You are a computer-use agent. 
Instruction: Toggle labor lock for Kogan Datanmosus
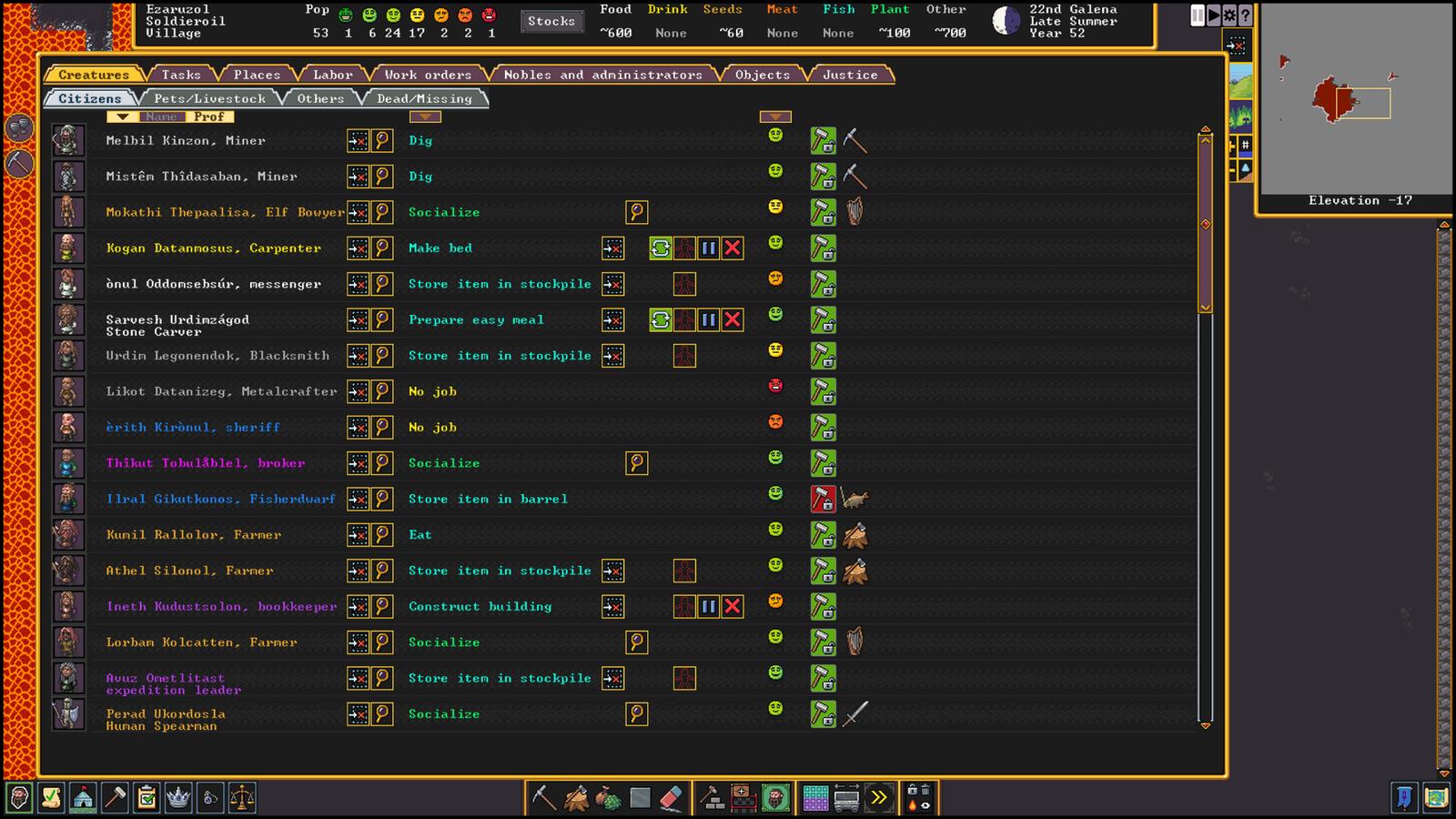pyautogui.click(x=823, y=248)
